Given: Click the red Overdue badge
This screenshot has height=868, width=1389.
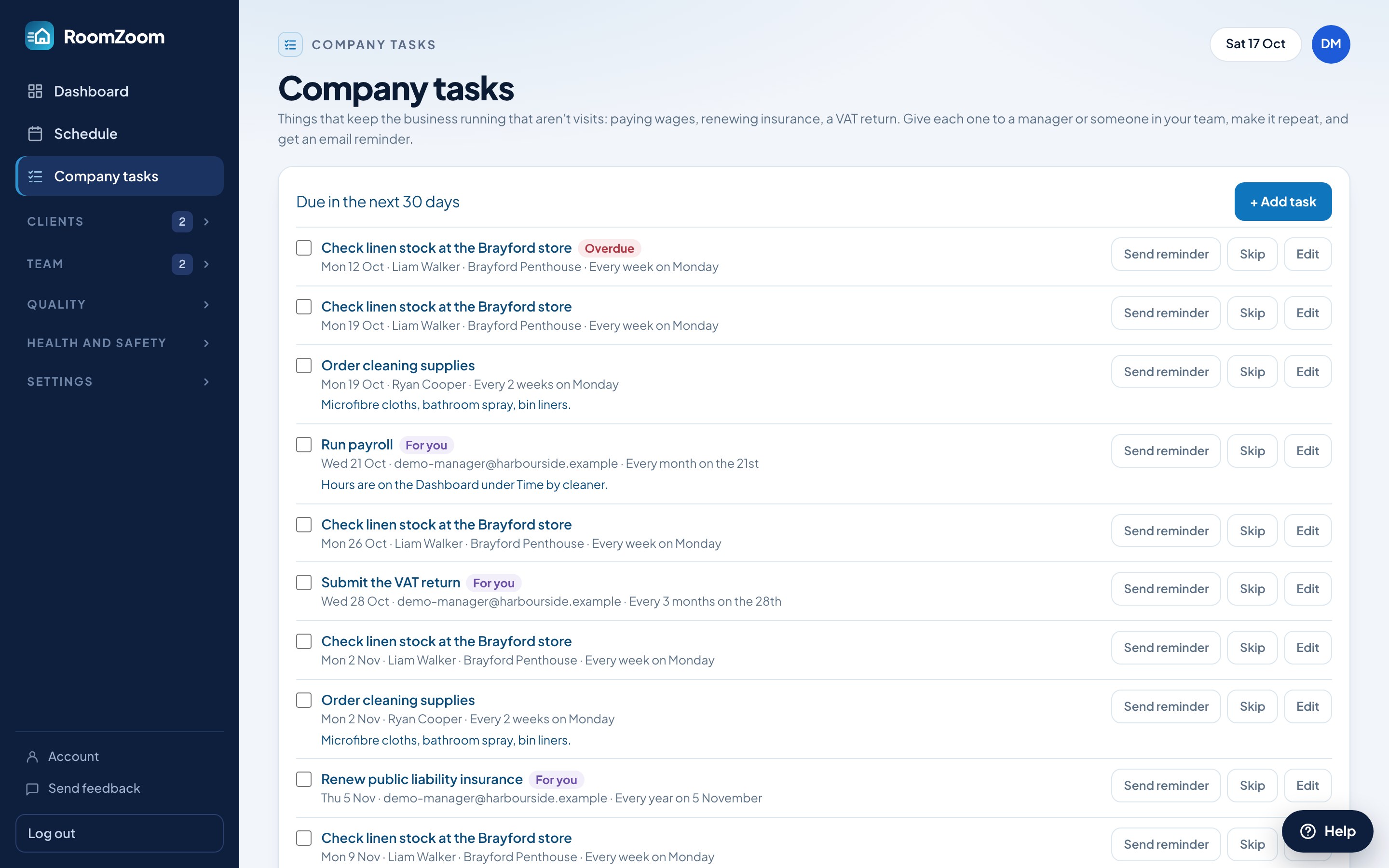Looking at the screenshot, I should tap(609, 248).
